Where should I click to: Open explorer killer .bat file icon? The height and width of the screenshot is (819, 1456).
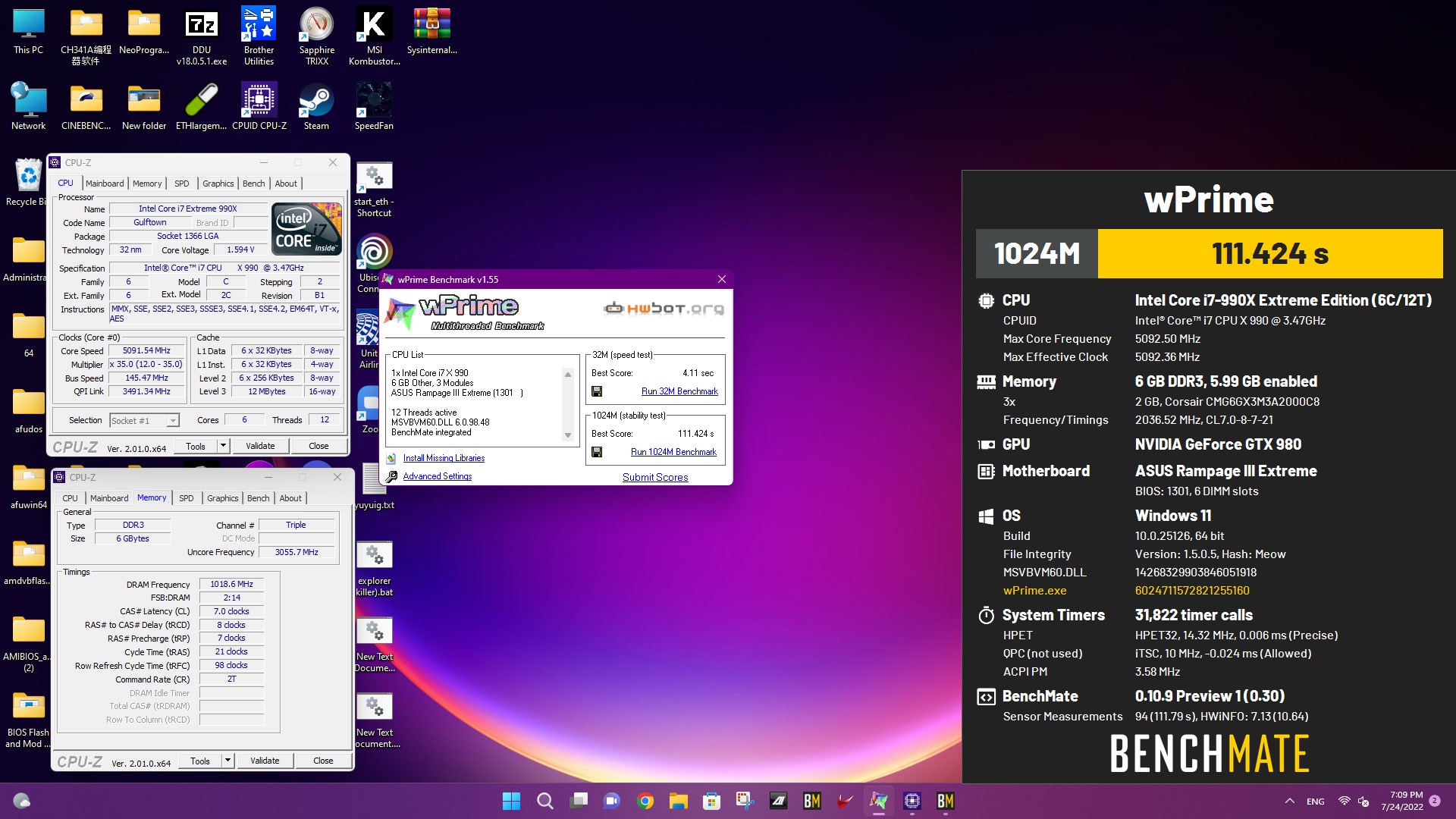click(374, 569)
